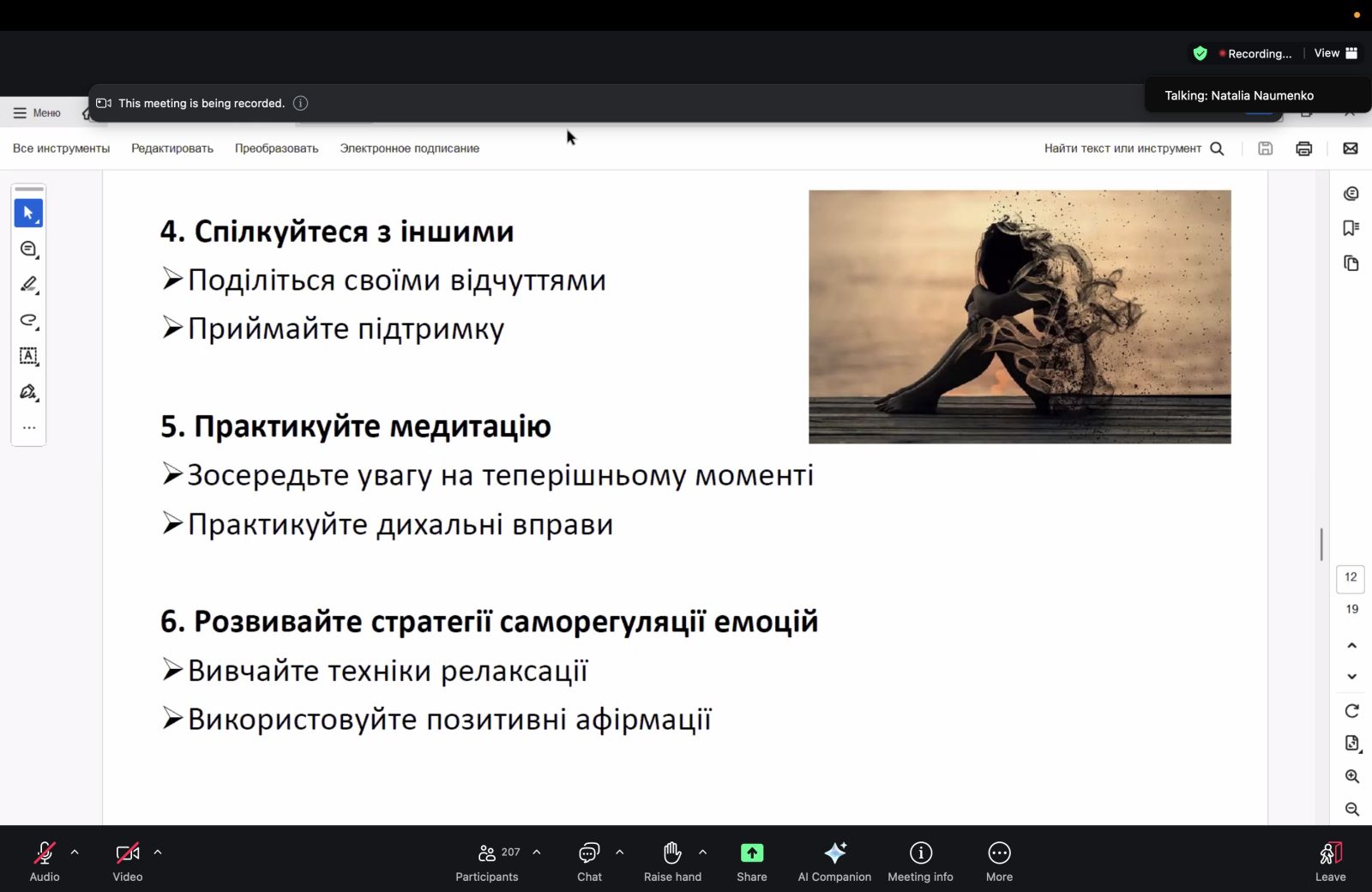
Task: Zoom in using the magnifier plus icon
Action: [1352, 776]
